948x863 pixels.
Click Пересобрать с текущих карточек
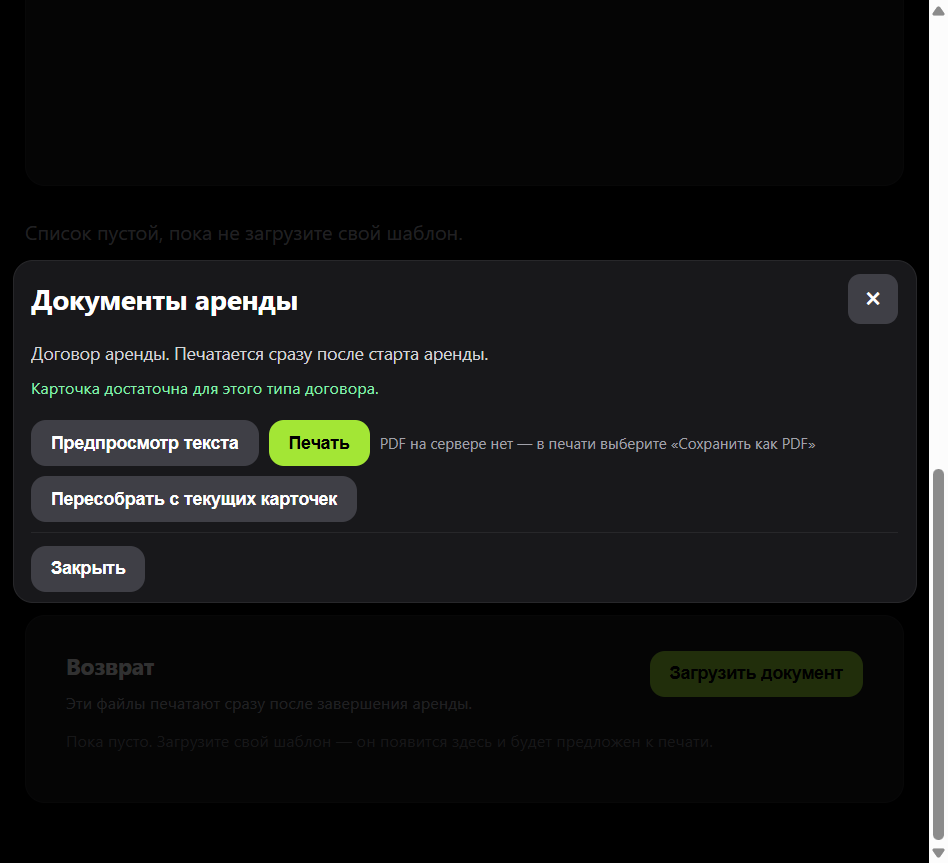pyautogui.click(x=193, y=499)
